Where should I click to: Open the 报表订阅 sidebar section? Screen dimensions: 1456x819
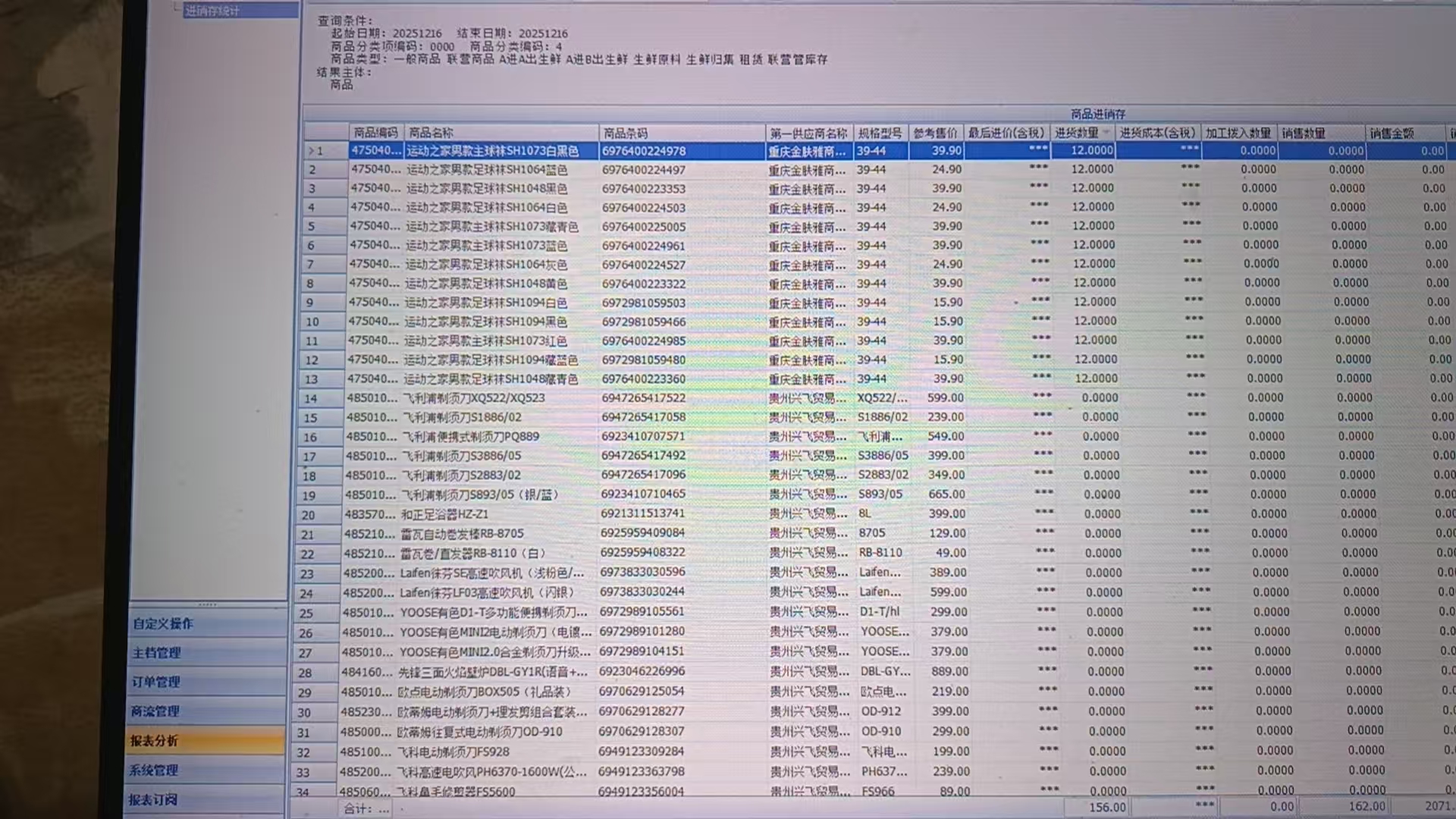pos(153,799)
